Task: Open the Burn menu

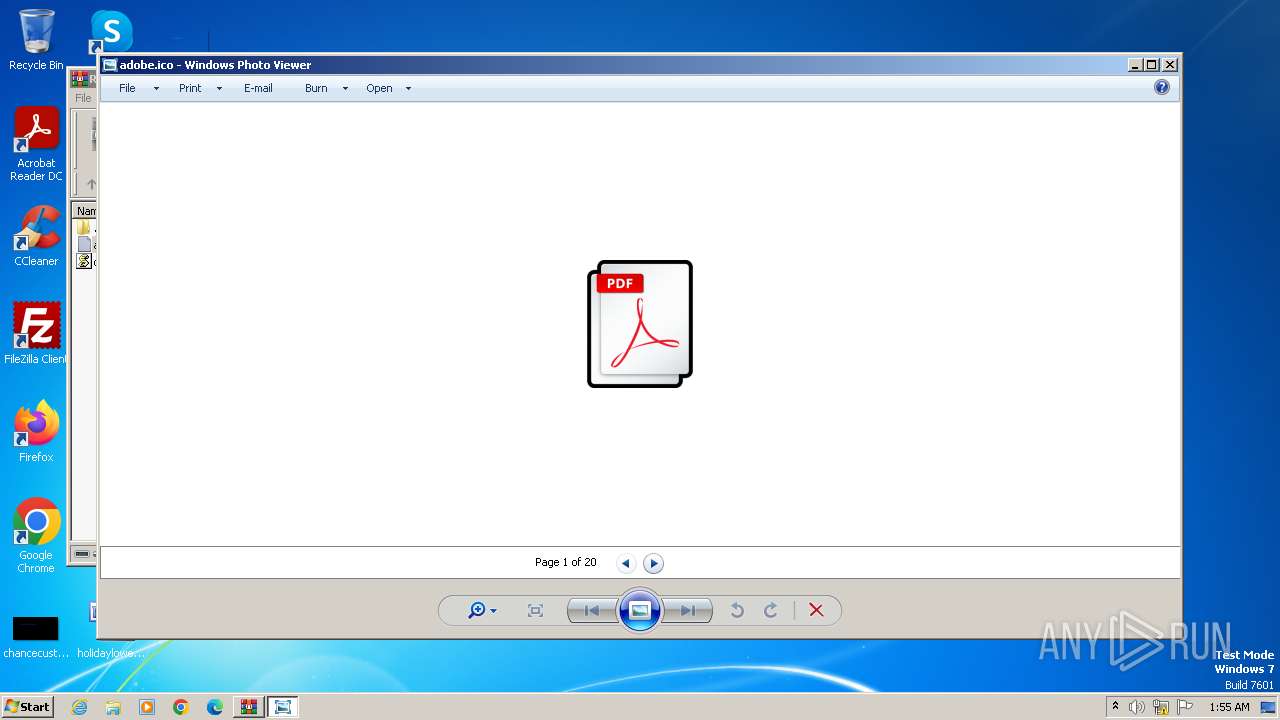Action: coord(316,88)
